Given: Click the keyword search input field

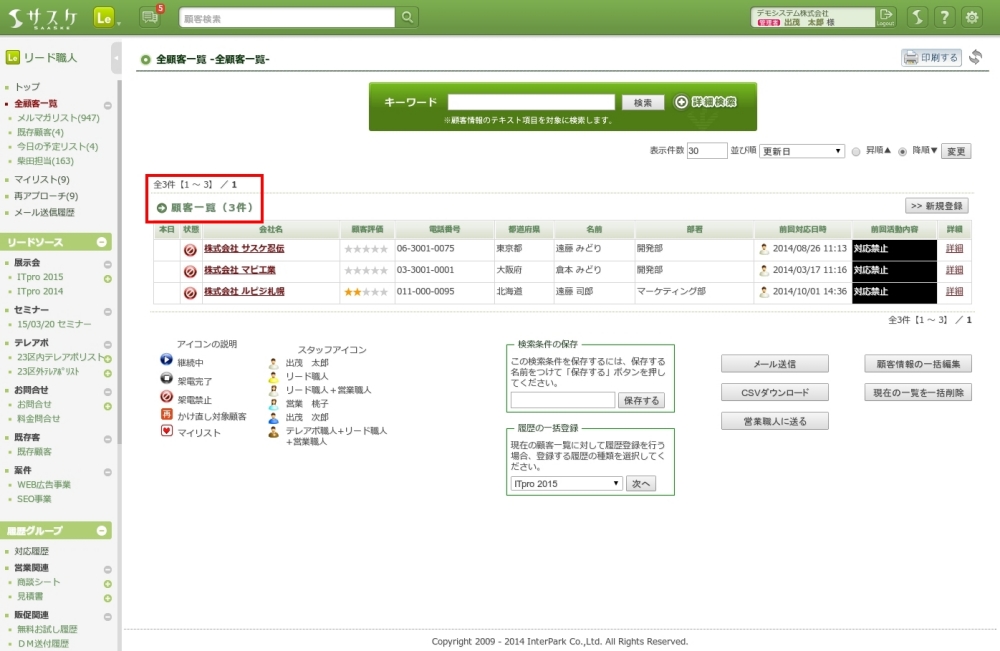Looking at the screenshot, I should click(x=530, y=102).
